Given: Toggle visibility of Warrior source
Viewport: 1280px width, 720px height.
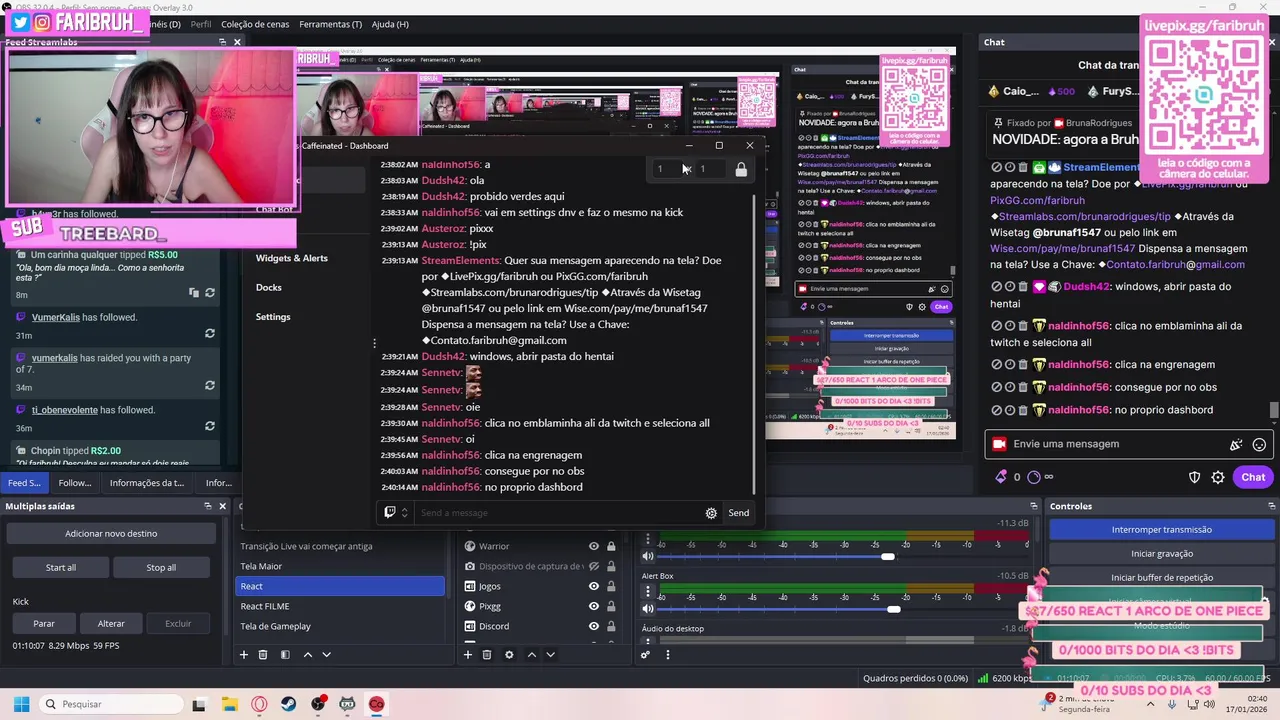Looking at the screenshot, I should pyautogui.click(x=594, y=546).
